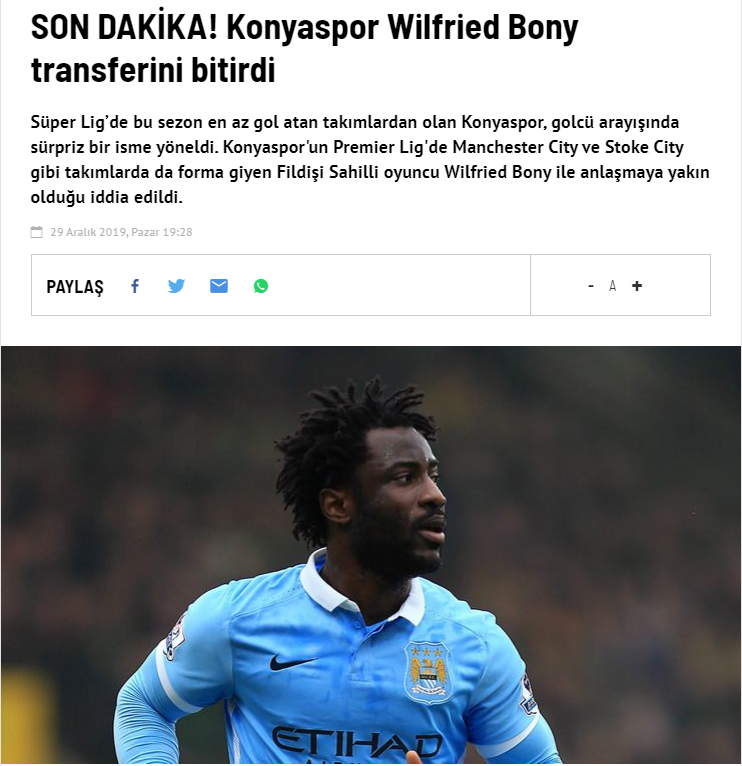
Task: Click the 'A' font size indicator
Action: (613, 286)
